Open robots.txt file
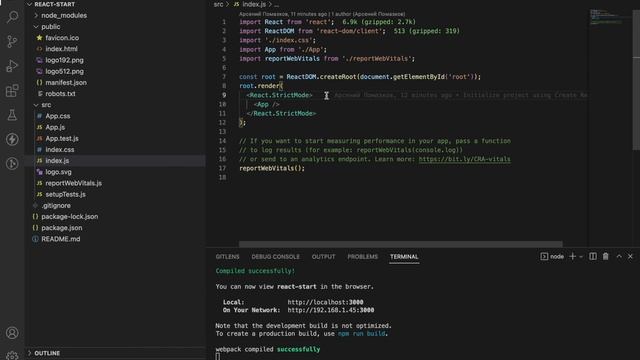The height and width of the screenshot is (360, 640). pyautogui.click(x=60, y=94)
